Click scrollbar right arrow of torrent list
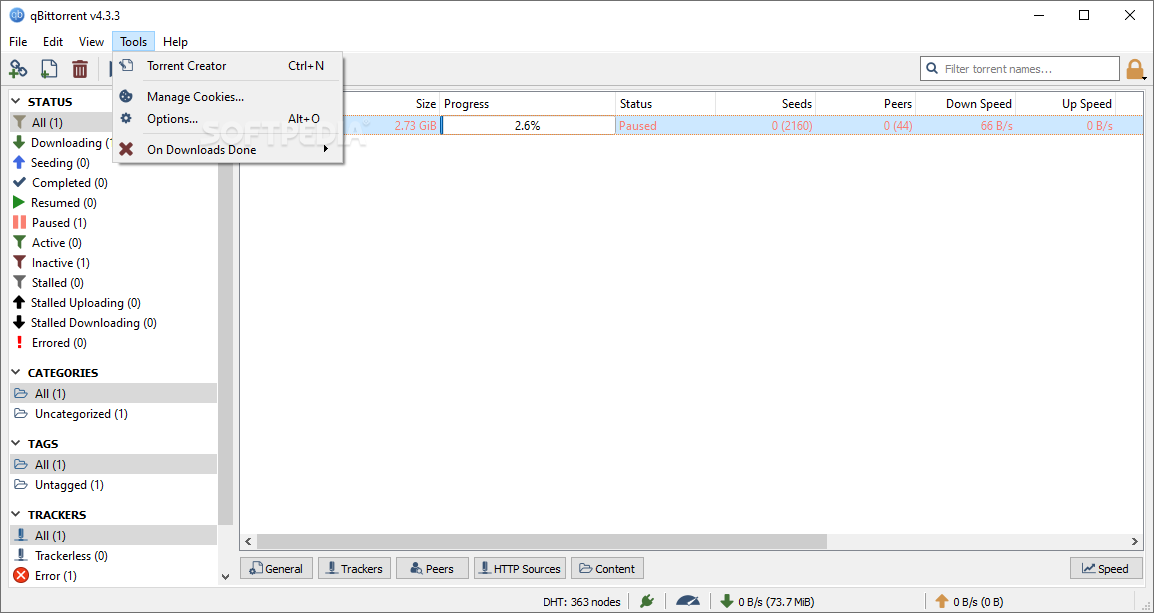Viewport: 1154px width, 613px height. tap(1134, 541)
